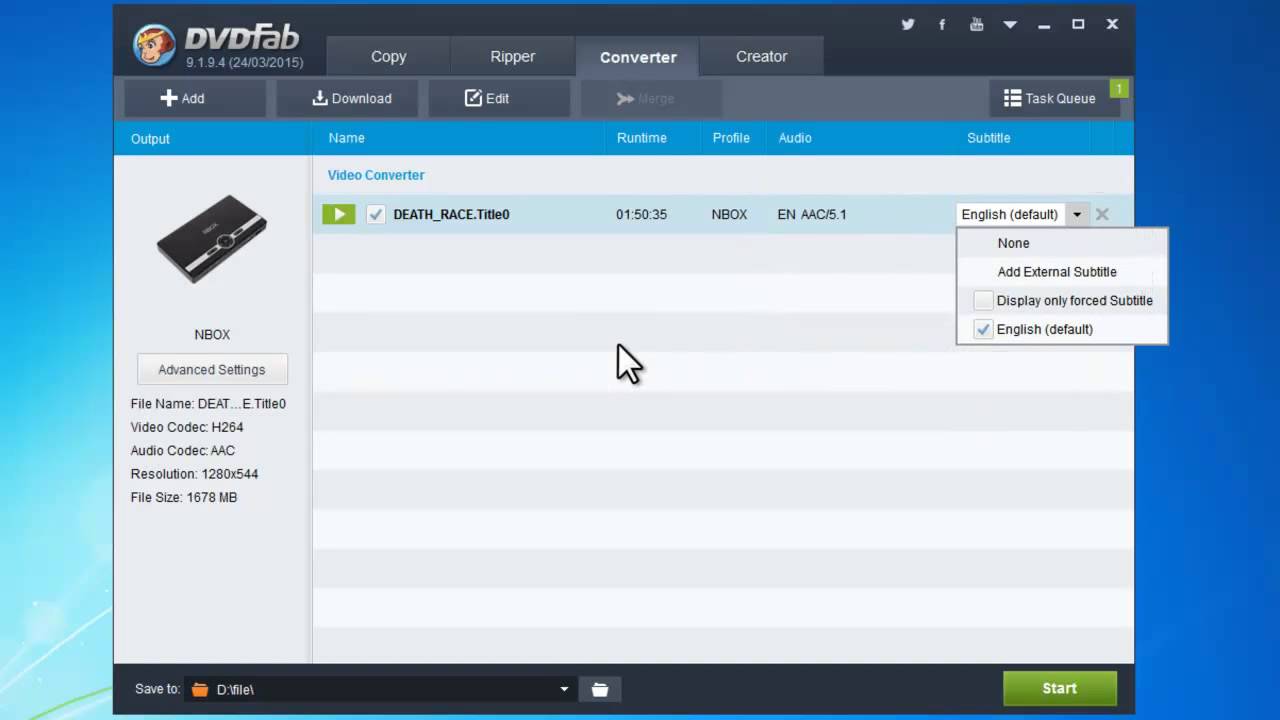
Task: Click the Profile column header
Action: click(x=731, y=138)
